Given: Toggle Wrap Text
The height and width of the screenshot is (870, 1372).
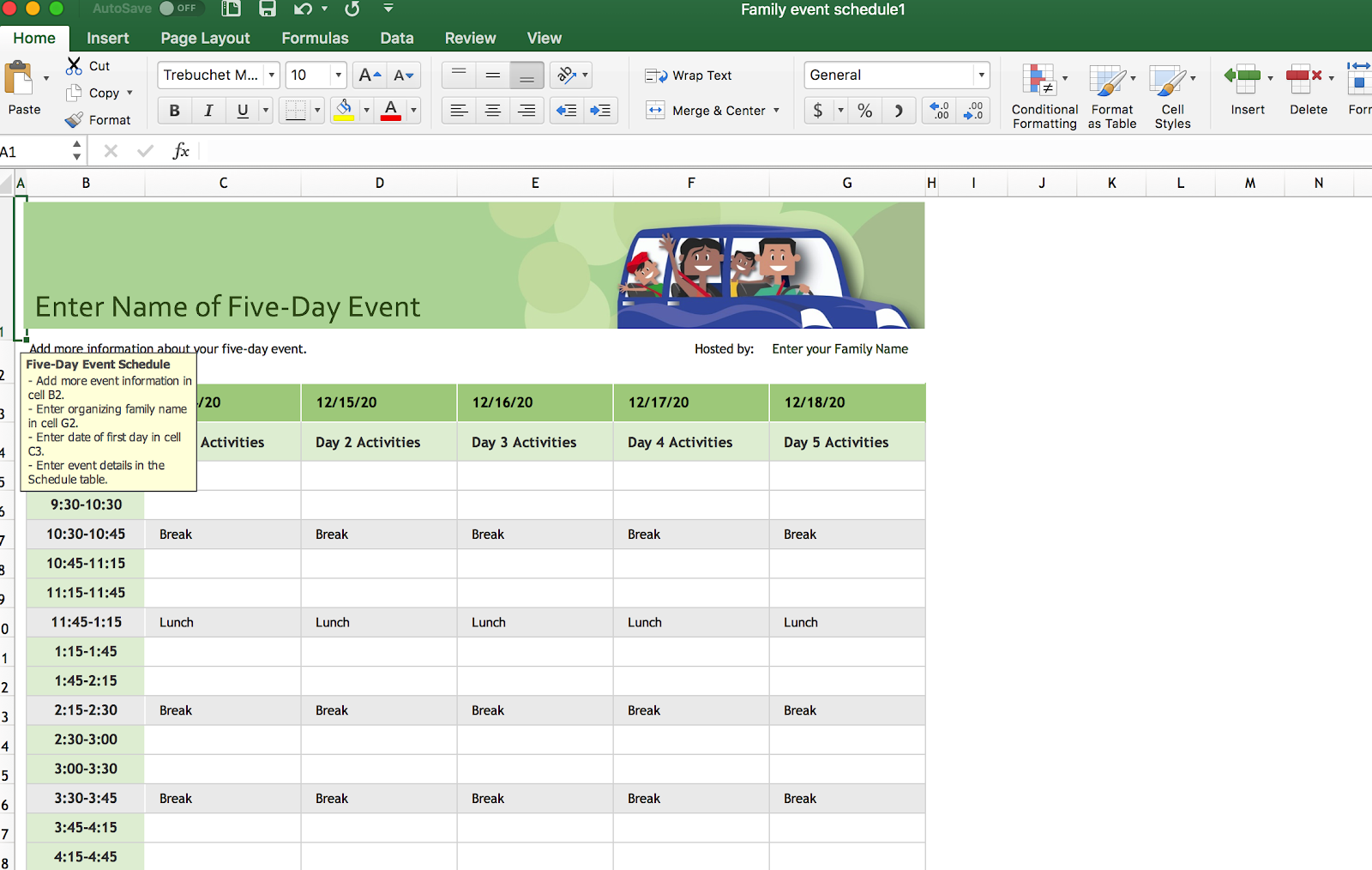Looking at the screenshot, I should [689, 76].
